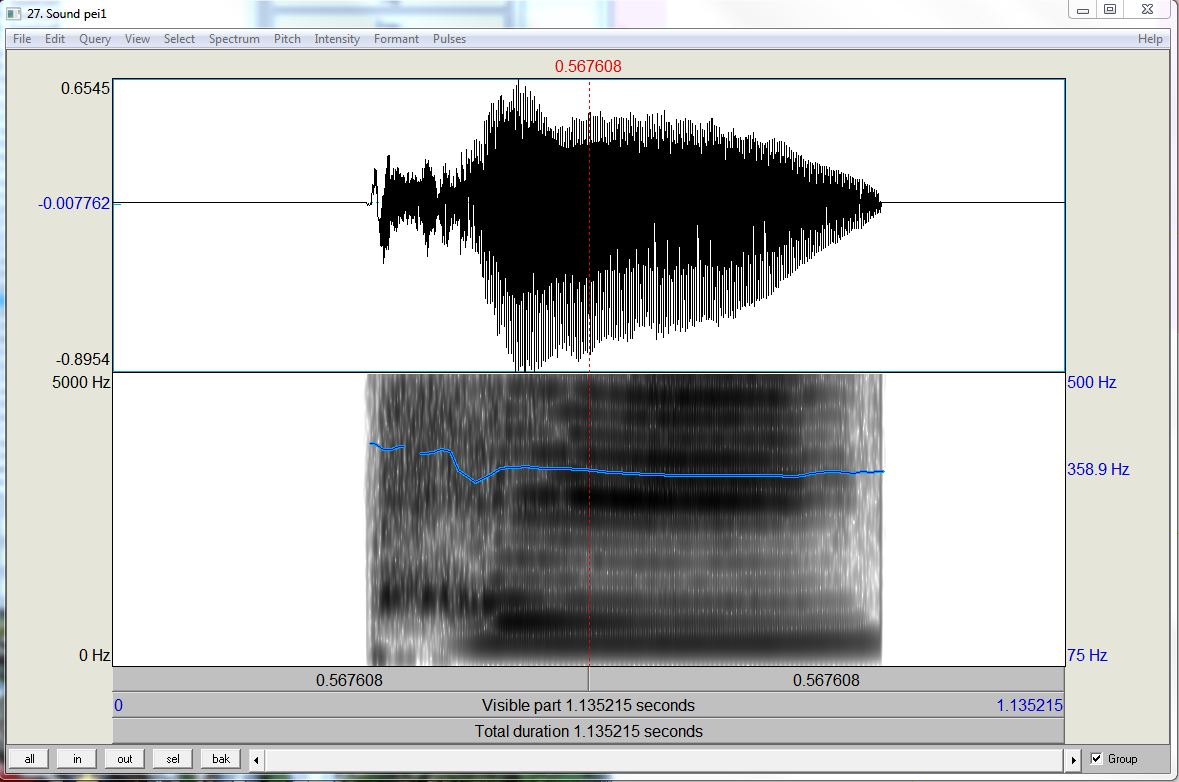Screen dimensions: 1179x782
Task: Click the scrollbar left arrow
Action: [256, 759]
